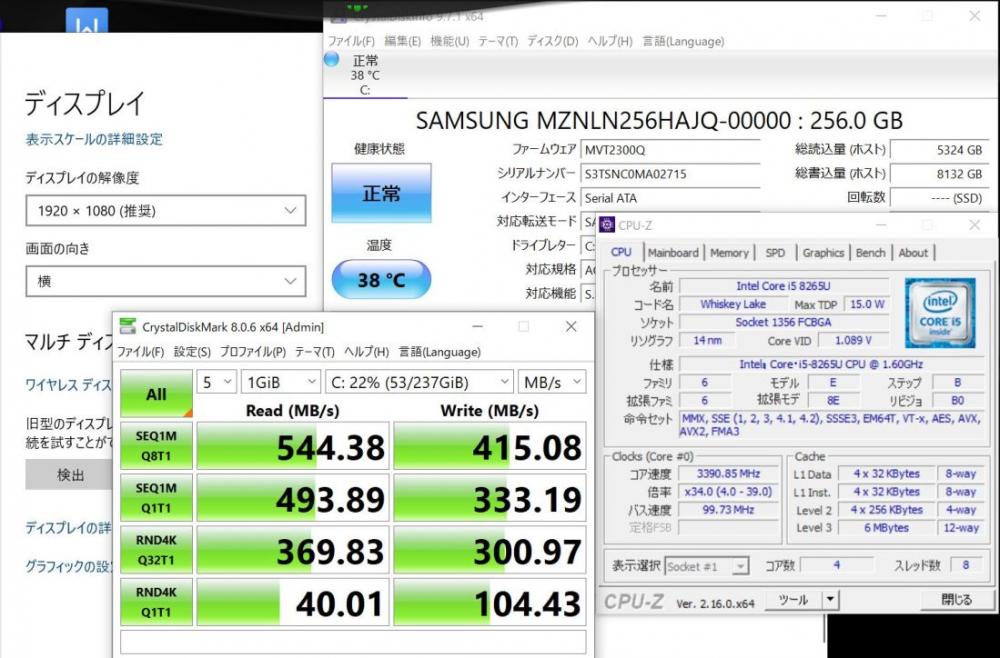Switch to the About tab in CPU-Z
Viewport: 1000px width, 658px height.
[x=913, y=252]
